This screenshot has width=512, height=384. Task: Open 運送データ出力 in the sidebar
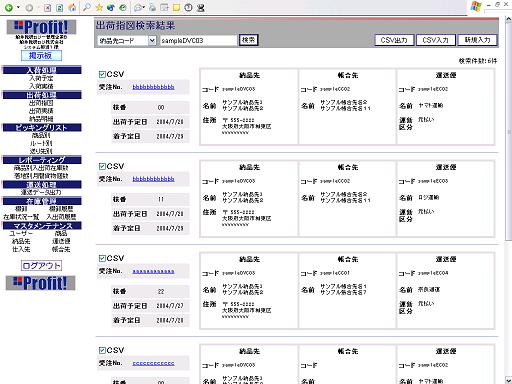pyautogui.click(x=41, y=192)
